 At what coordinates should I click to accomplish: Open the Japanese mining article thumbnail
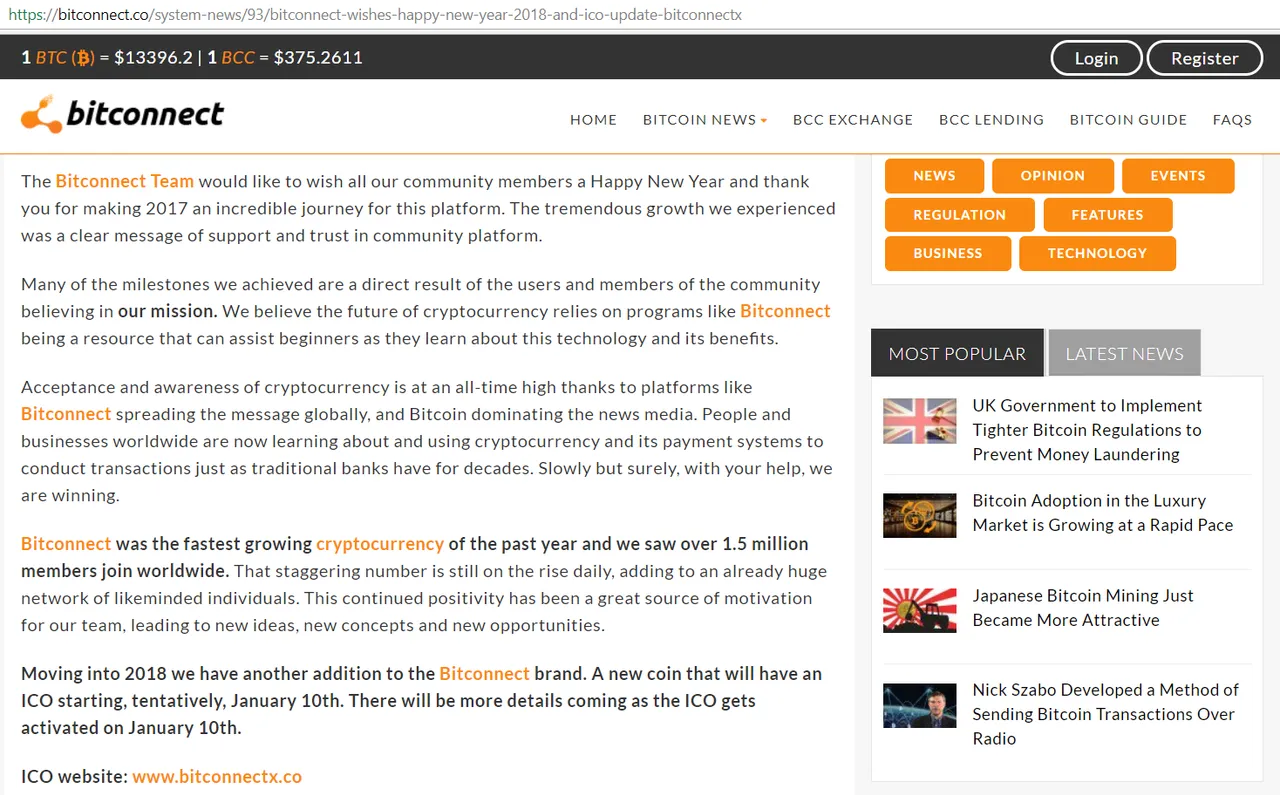(x=920, y=610)
